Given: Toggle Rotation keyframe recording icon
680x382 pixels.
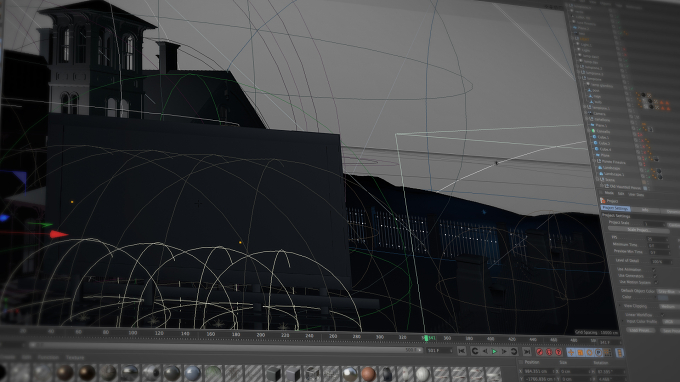Looking at the screenshot, I should 590,353.
